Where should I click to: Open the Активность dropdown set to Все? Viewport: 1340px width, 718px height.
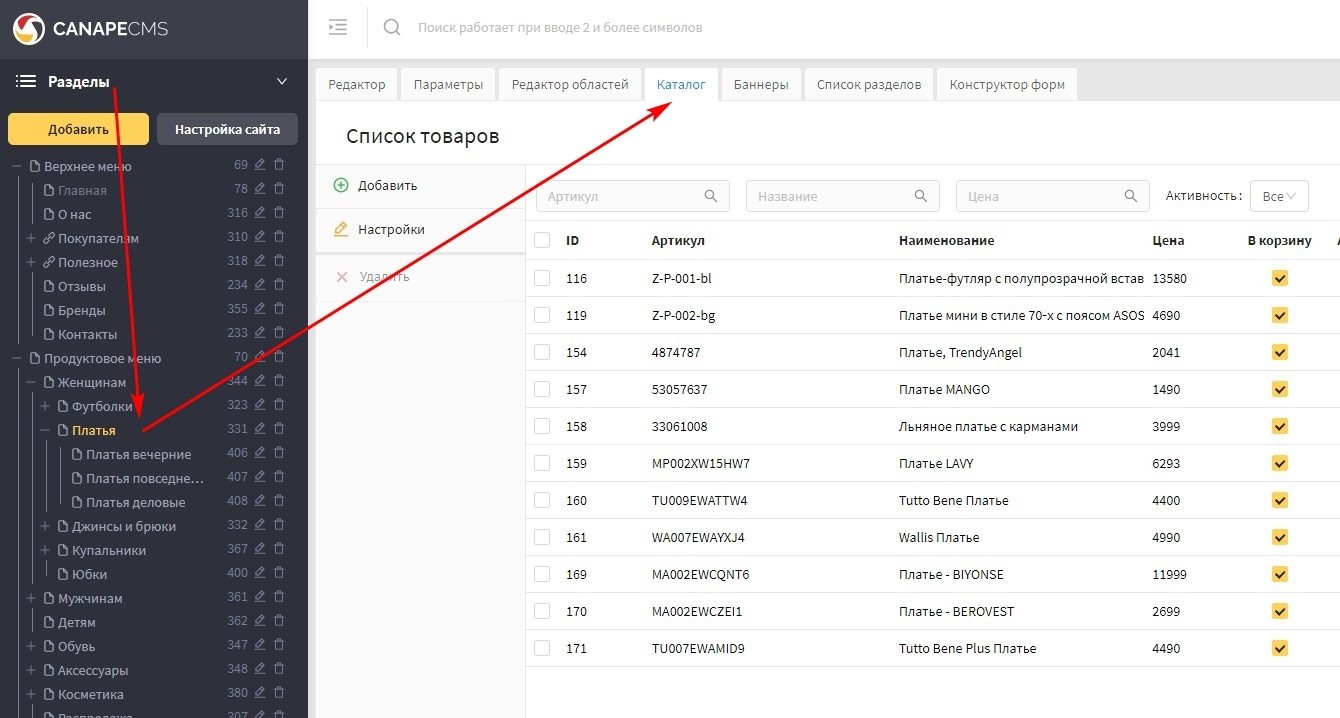(x=1279, y=196)
